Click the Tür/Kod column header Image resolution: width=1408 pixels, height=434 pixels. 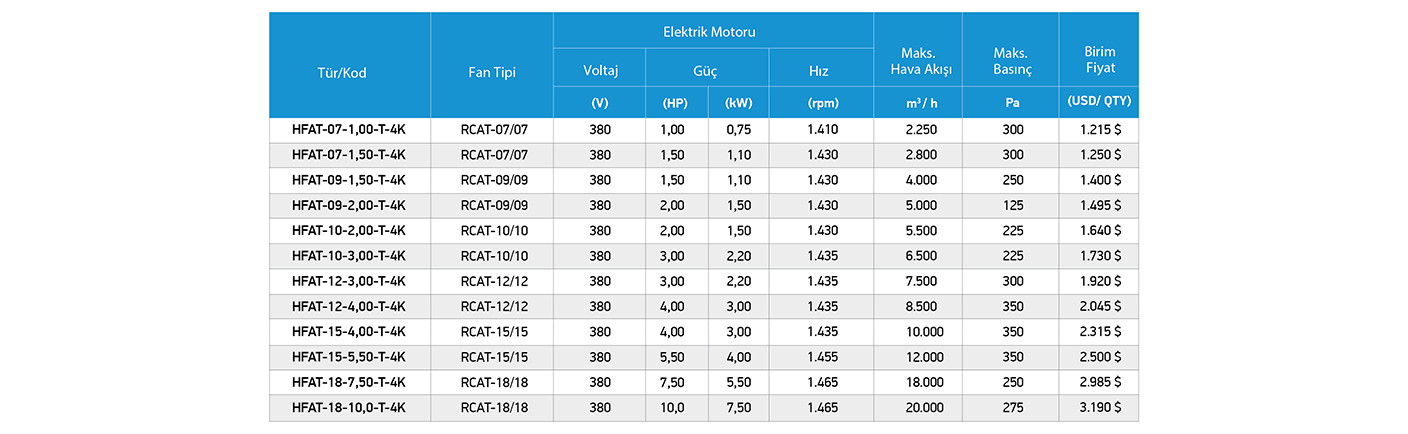[x=349, y=73]
